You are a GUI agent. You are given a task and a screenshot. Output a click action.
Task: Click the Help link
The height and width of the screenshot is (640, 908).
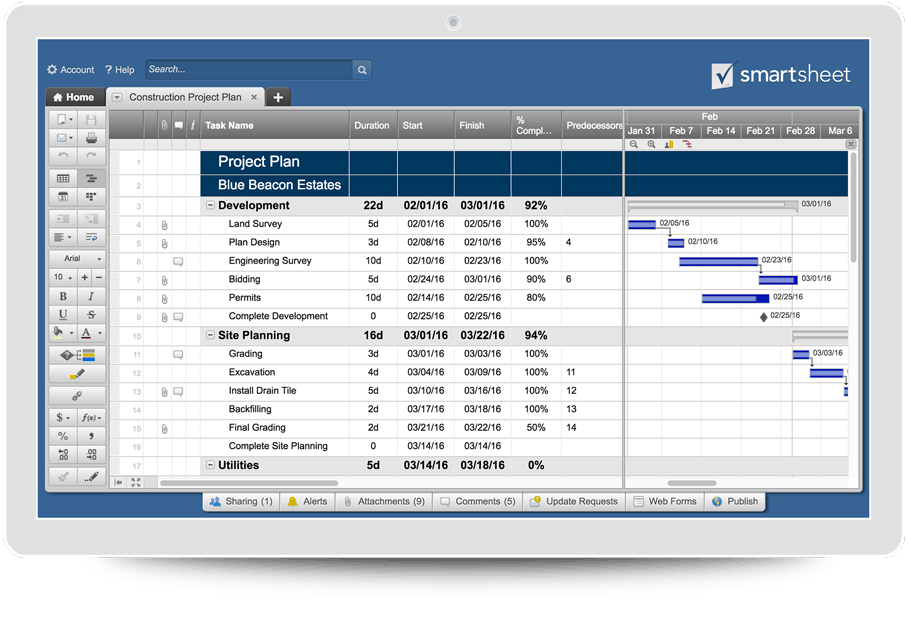tap(120, 70)
